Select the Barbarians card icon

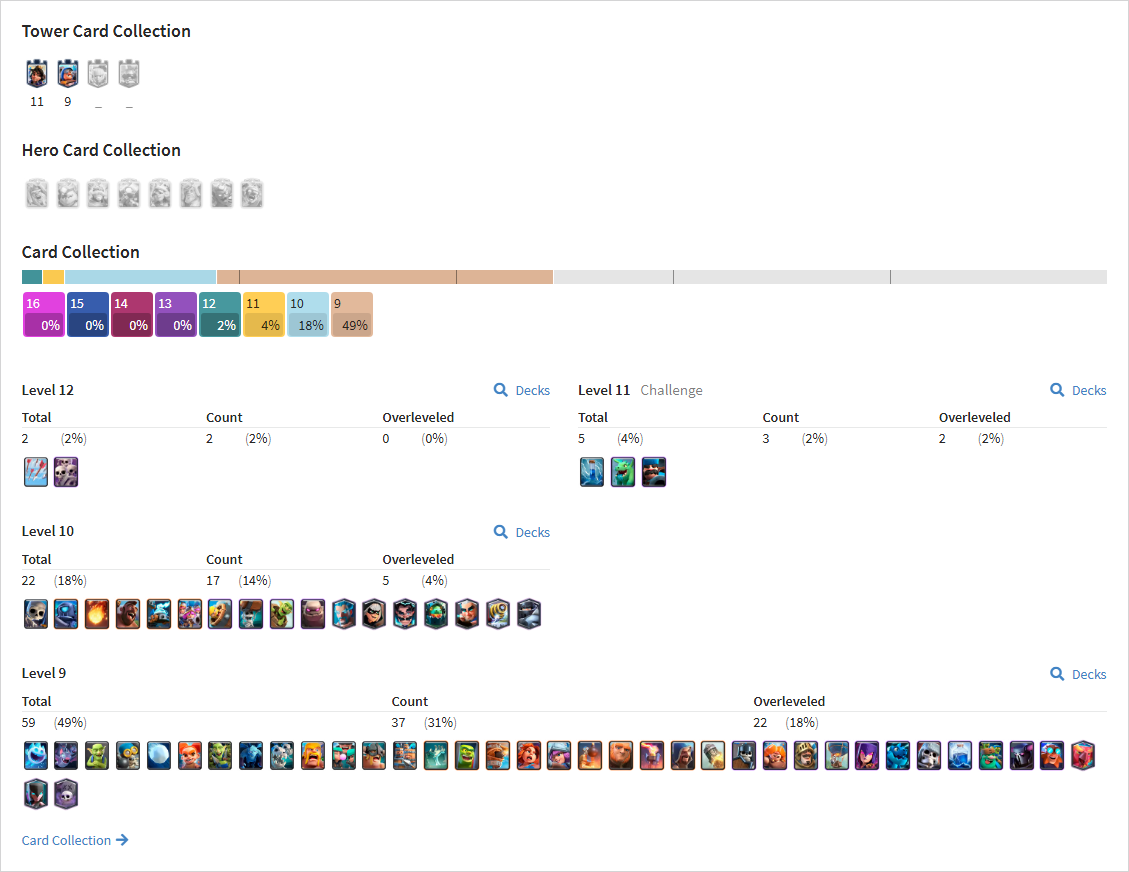pyautogui.click(x=312, y=756)
